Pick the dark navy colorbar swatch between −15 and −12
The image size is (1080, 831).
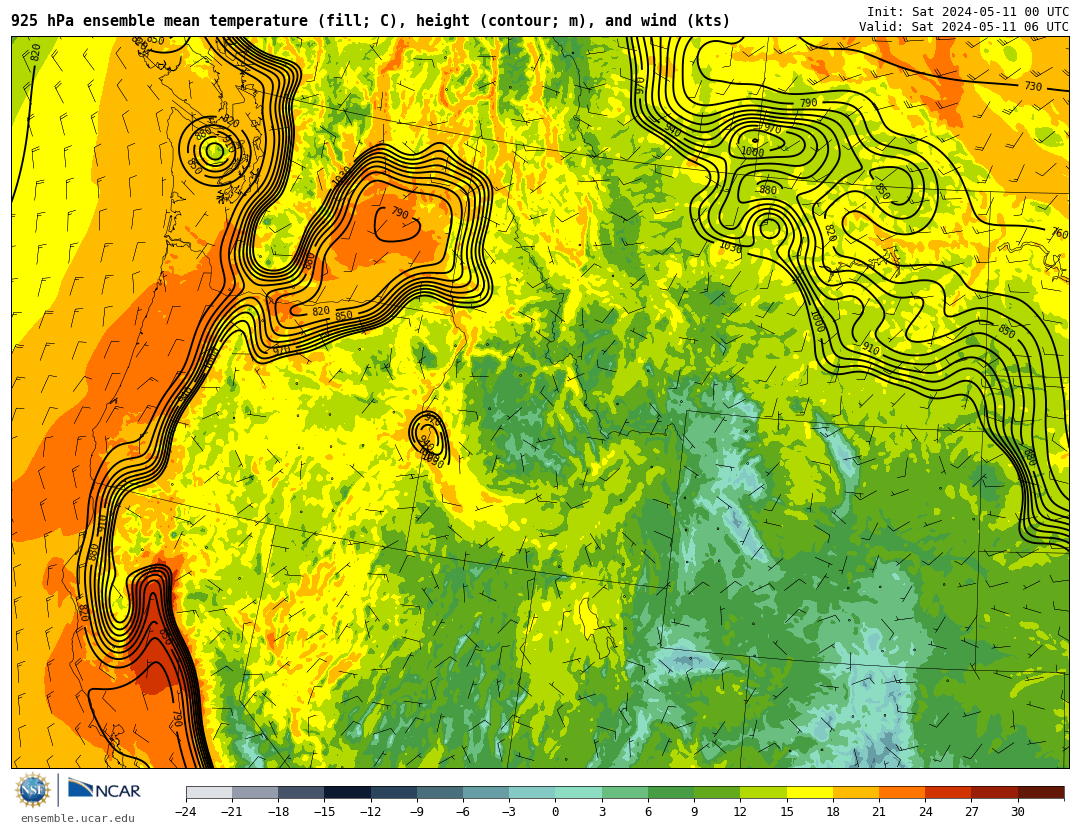(x=348, y=793)
